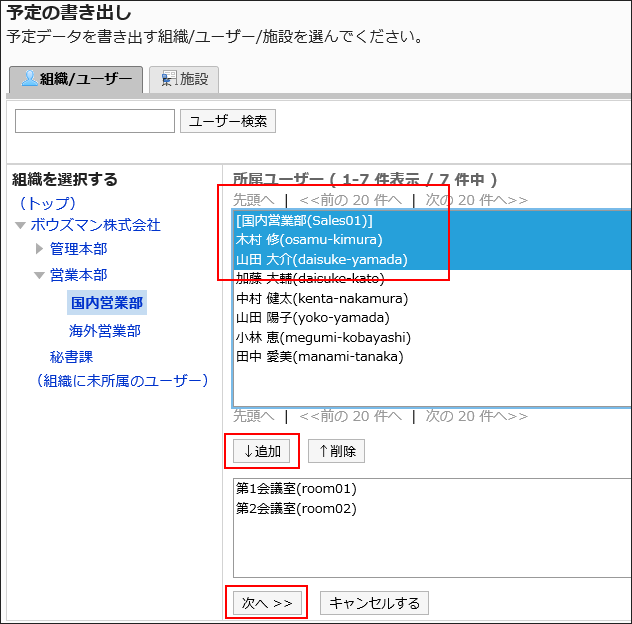The width and height of the screenshot is (632, 624).
Task: Collapse the ボウズマン株式会社 tree arrow
Action: point(20,225)
